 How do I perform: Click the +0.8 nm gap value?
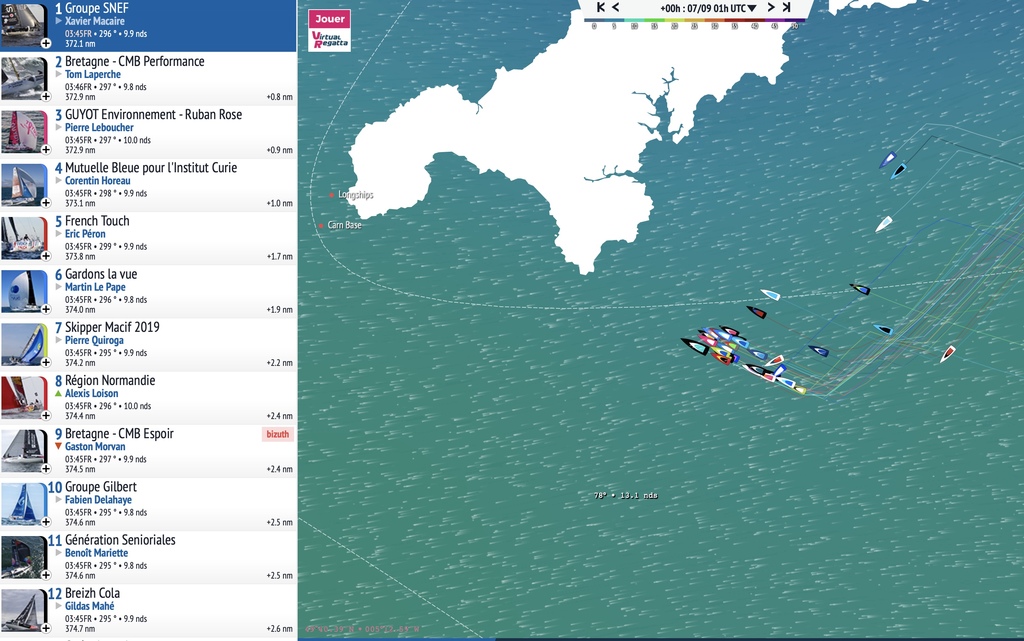(x=280, y=97)
